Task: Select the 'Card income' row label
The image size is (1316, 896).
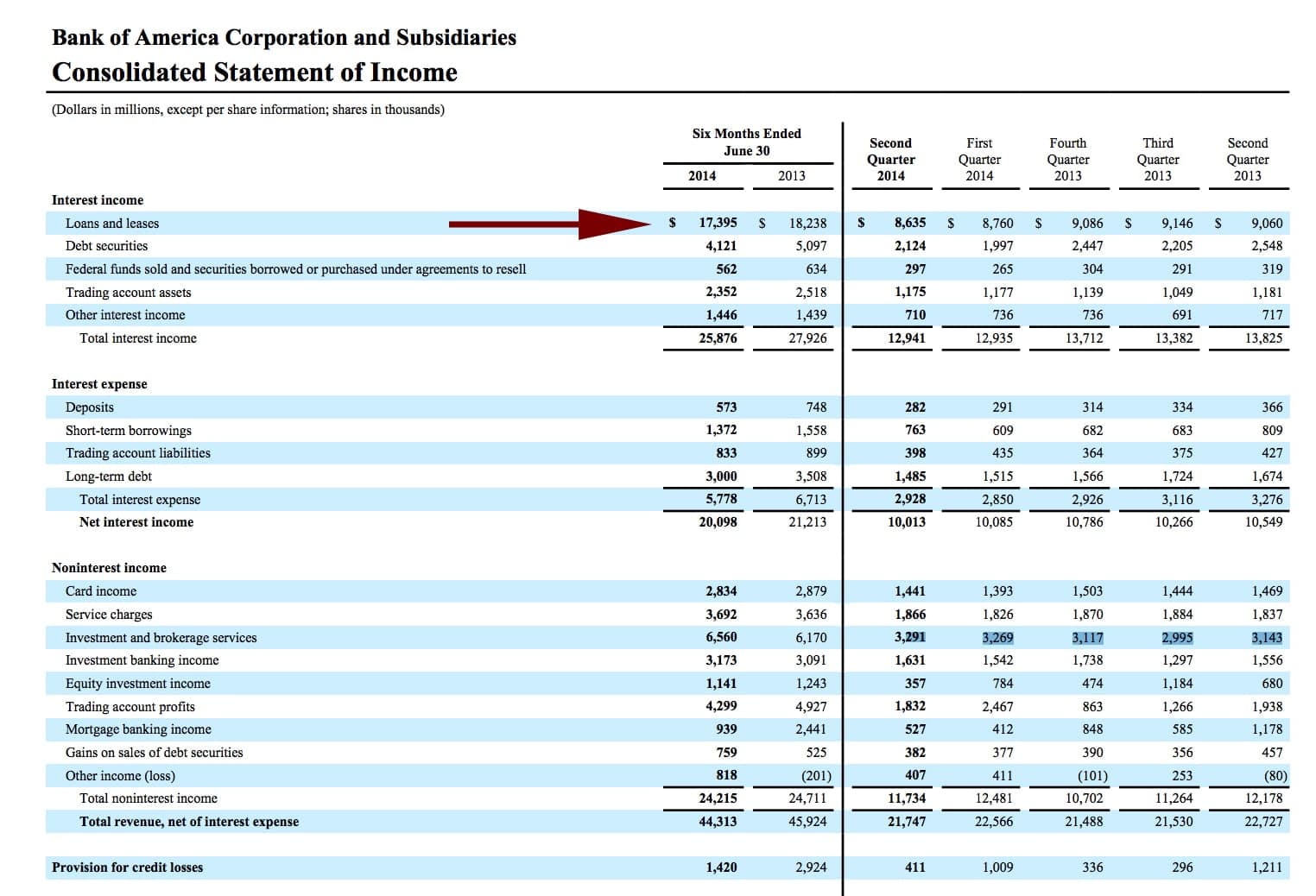Action: click(101, 591)
